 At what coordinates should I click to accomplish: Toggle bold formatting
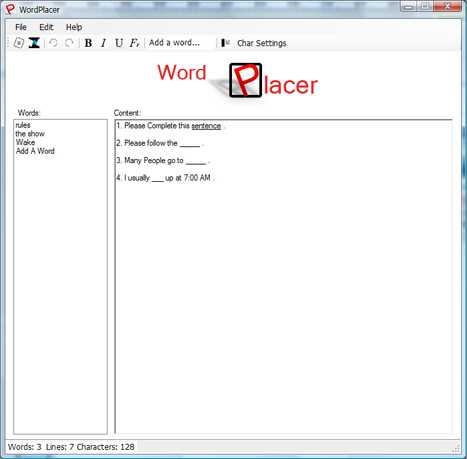pos(88,43)
